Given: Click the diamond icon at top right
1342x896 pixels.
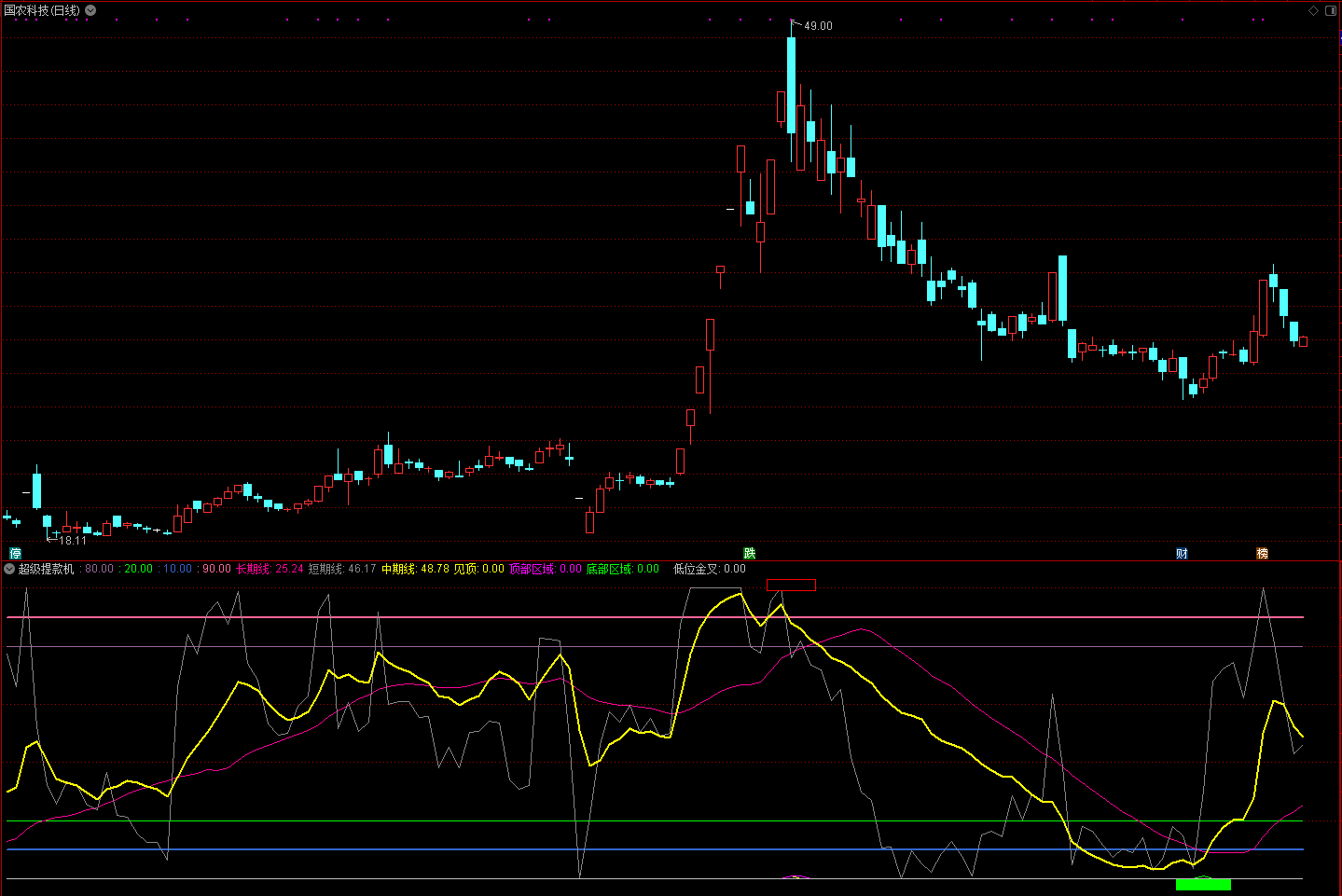Looking at the screenshot, I should click(x=1313, y=10).
